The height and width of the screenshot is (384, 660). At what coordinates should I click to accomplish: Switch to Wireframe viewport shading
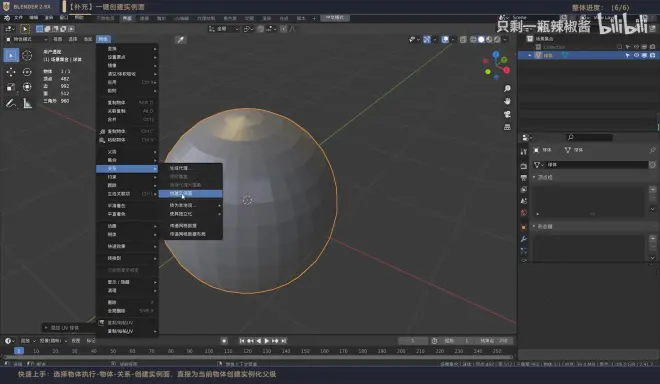(473, 40)
